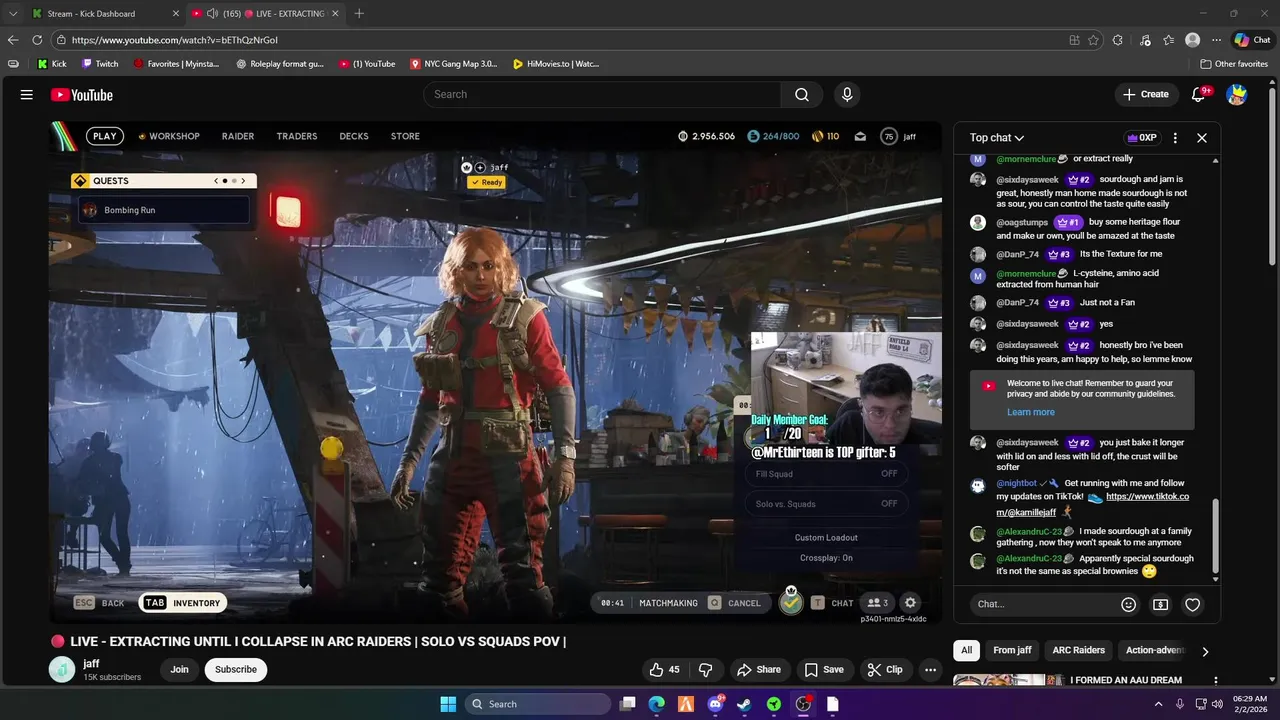Click the browser address bar URL

coord(174,40)
